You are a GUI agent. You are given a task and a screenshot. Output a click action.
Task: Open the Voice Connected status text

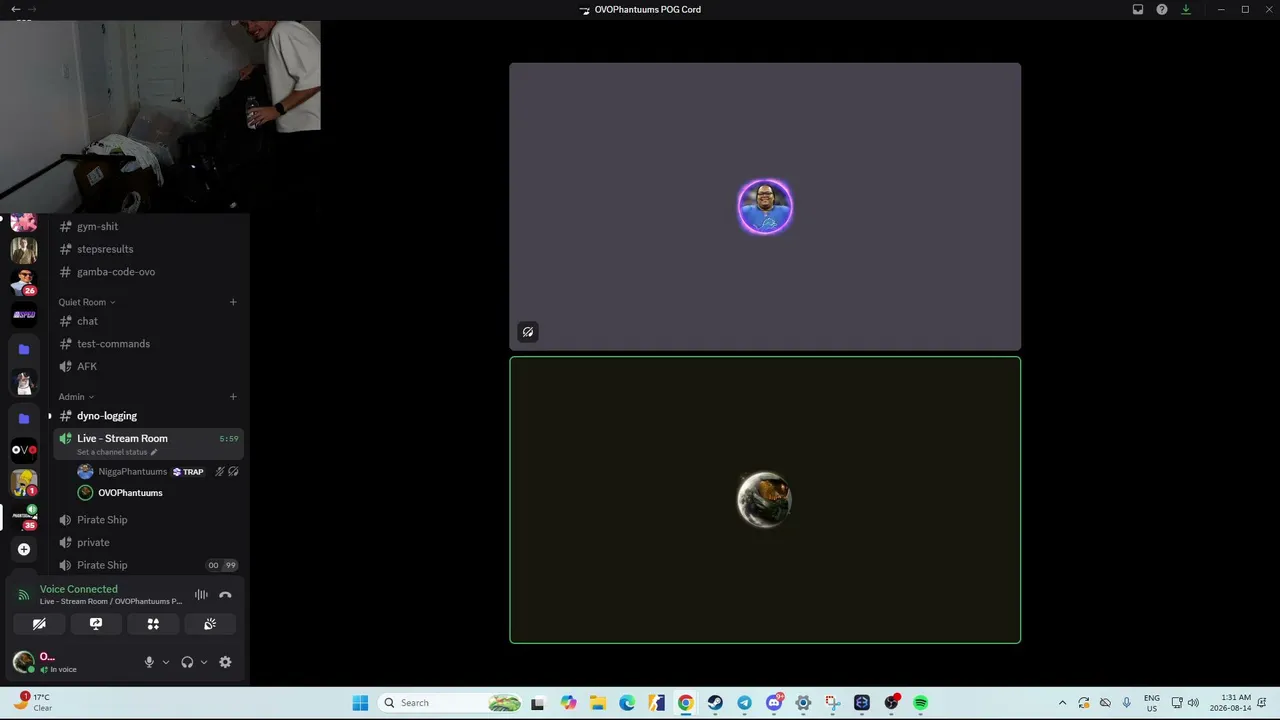pyautogui.click(x=79, y=589)
